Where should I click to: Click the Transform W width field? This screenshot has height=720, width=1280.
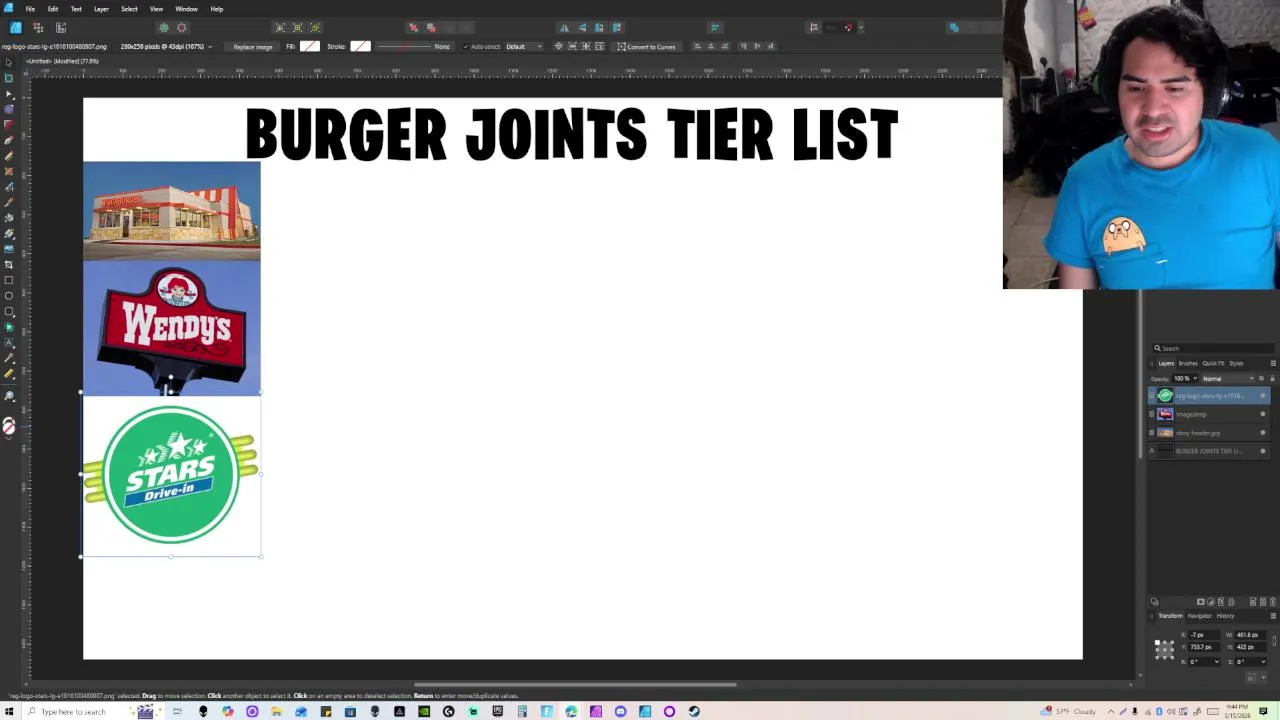(x=1249, y=635)
